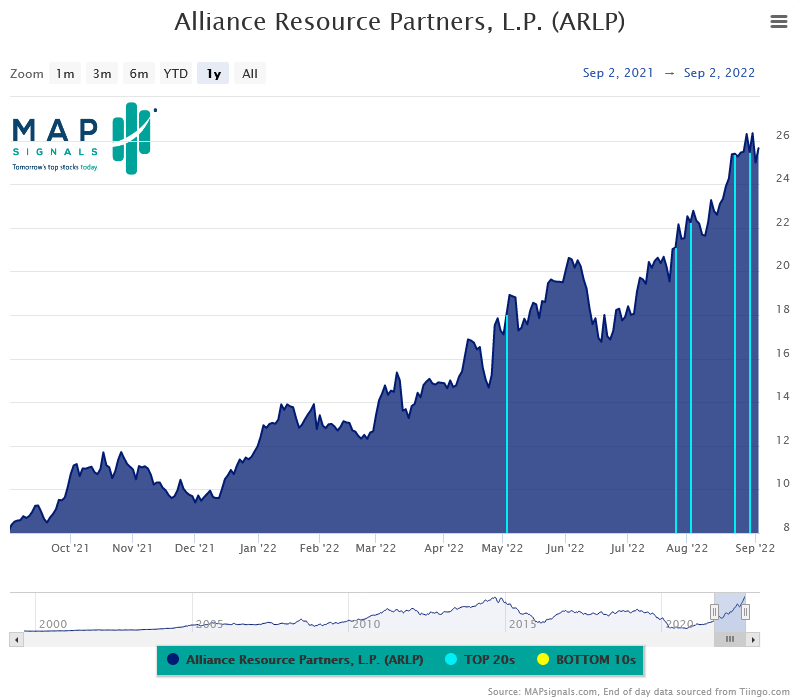Click the 2020 label in the navigator
Image resolution: width=800 pixels, height=700 pixels.
679,624
